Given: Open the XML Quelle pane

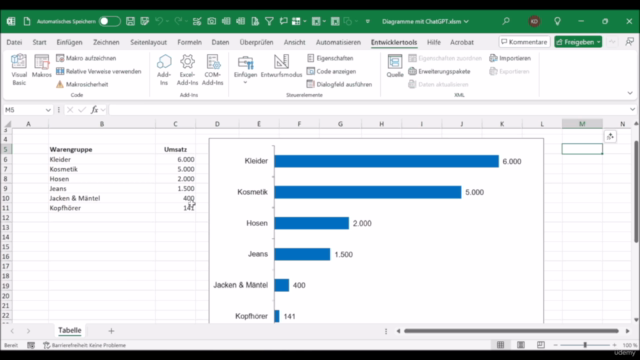Looking at the screenshot, I should coord(395,66).
